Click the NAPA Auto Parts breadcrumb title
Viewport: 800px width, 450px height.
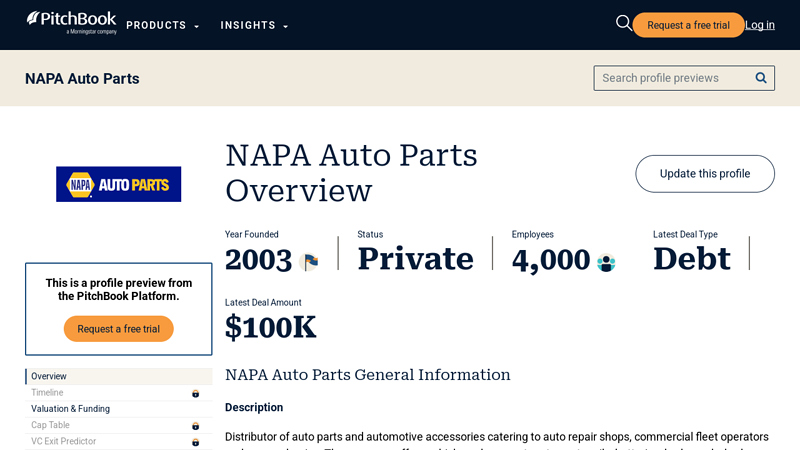[82, 79]
